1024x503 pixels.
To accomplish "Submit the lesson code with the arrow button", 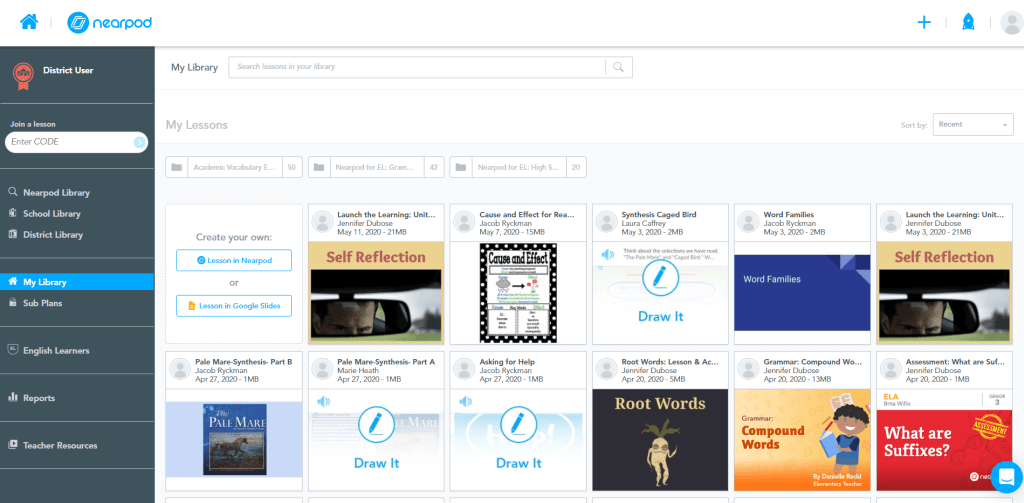I will click(x=139, y=142).
